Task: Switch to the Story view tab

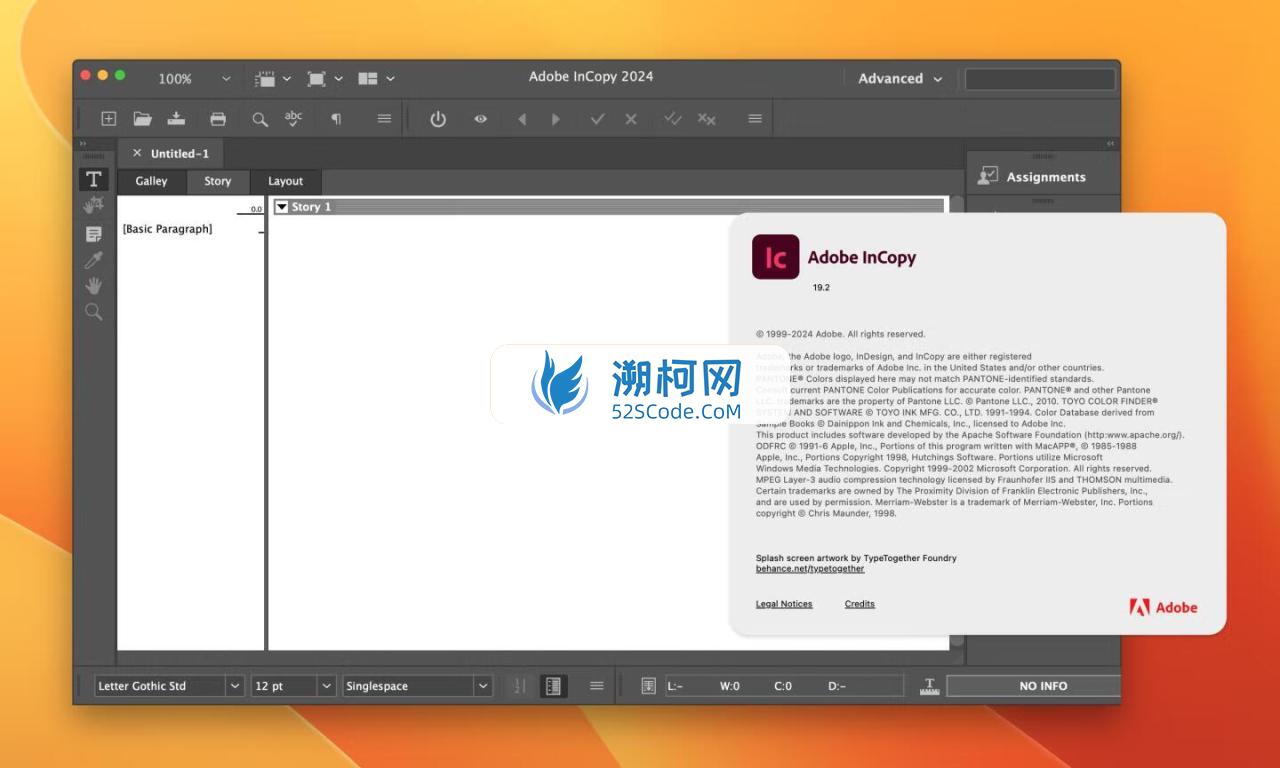Action: click(x=217, y=181)
